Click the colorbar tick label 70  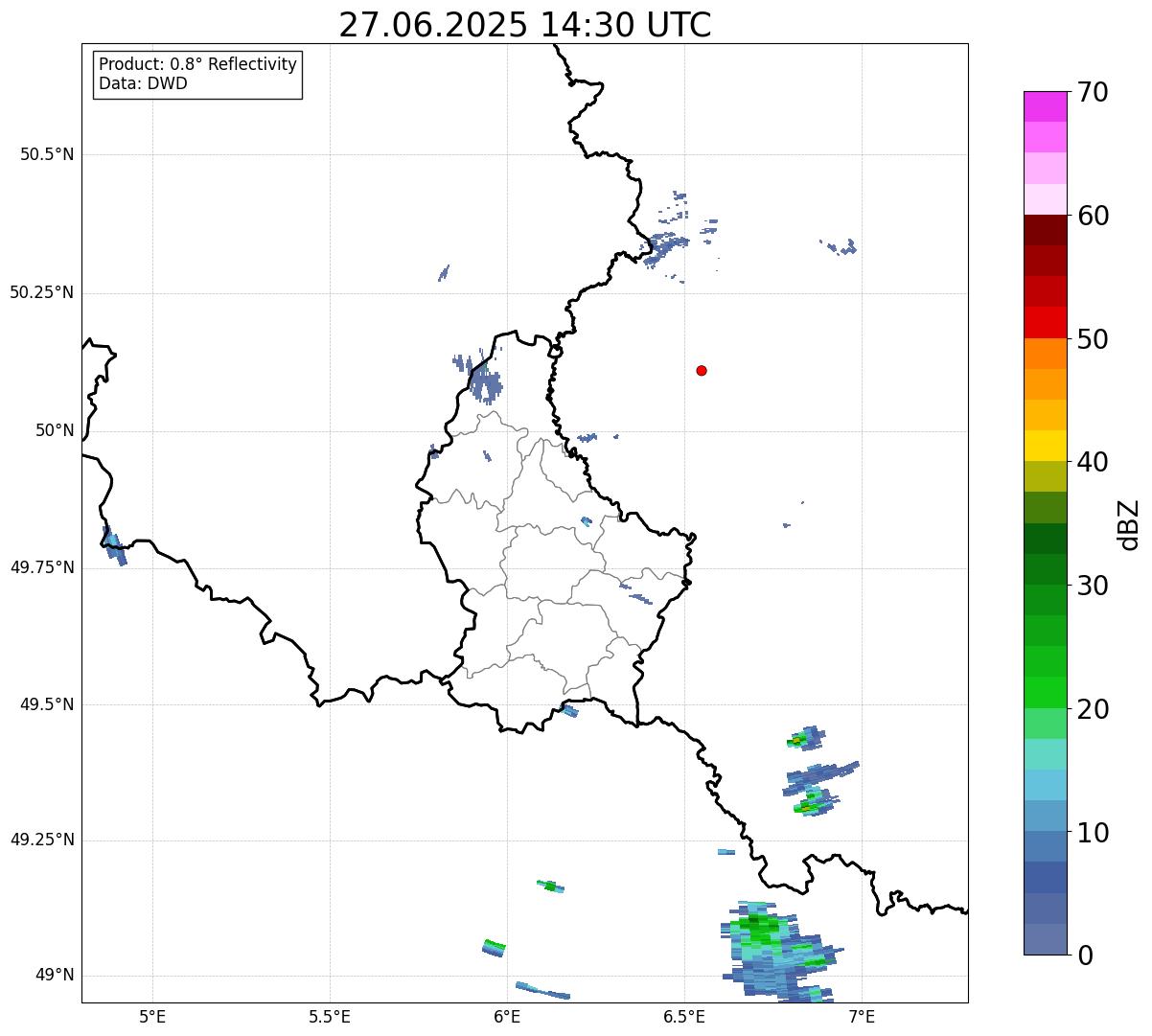pos(1093,92)
